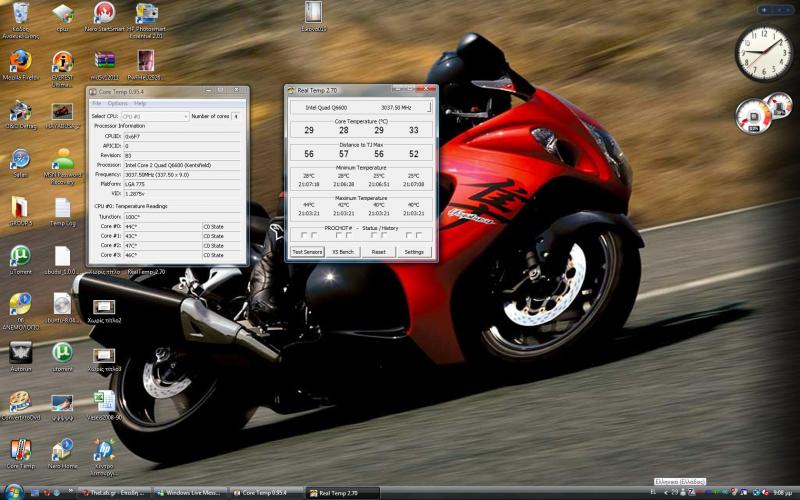Open the cpuz desktop shortcut
The width and height of the screenshot is (800, 500).
coord(63,15)
